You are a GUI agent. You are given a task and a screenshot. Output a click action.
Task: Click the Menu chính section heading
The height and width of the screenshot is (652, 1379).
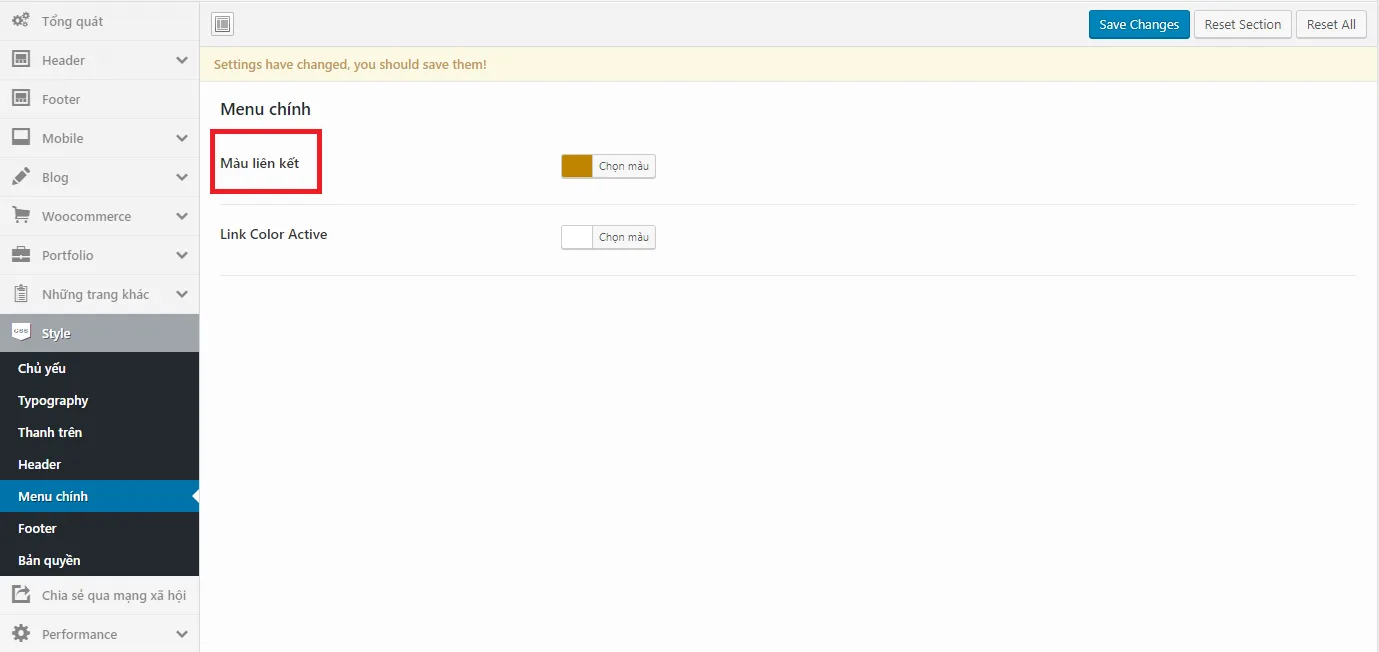point(265,109)
